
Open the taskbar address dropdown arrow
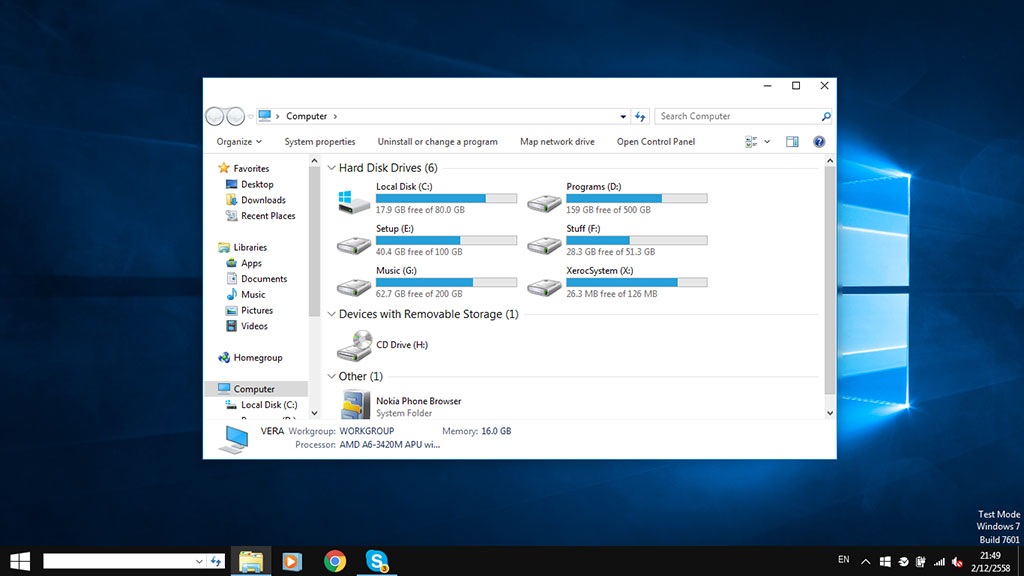click(x=199, y=561)
